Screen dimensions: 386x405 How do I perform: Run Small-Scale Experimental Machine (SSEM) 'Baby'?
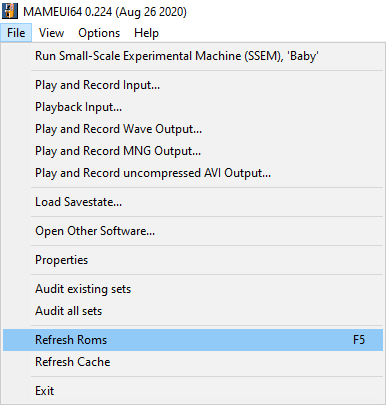point(193,56)
